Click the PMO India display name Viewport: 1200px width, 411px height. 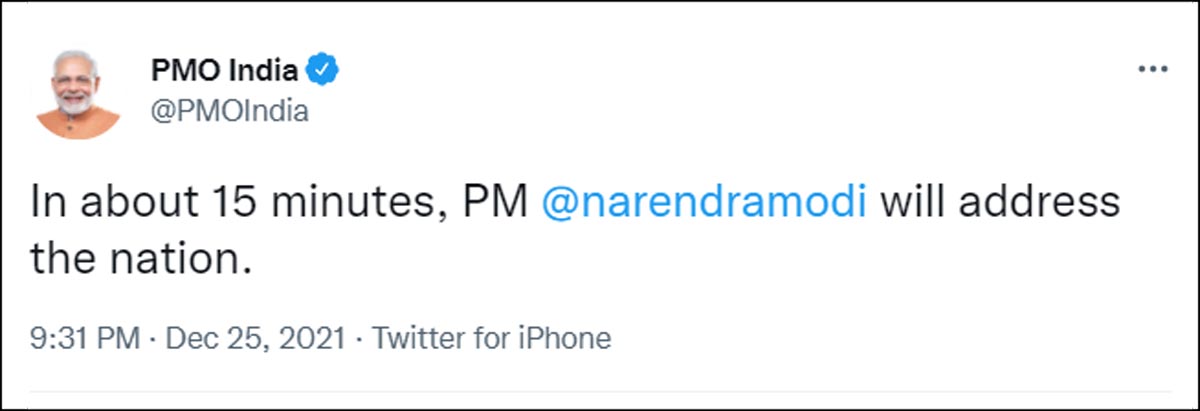pos(224,71)
